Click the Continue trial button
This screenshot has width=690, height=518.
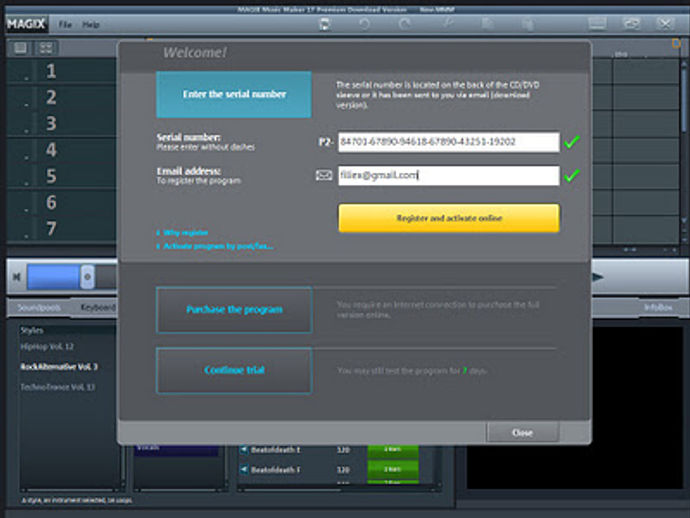pyautogui.click(x=234, y=370)
